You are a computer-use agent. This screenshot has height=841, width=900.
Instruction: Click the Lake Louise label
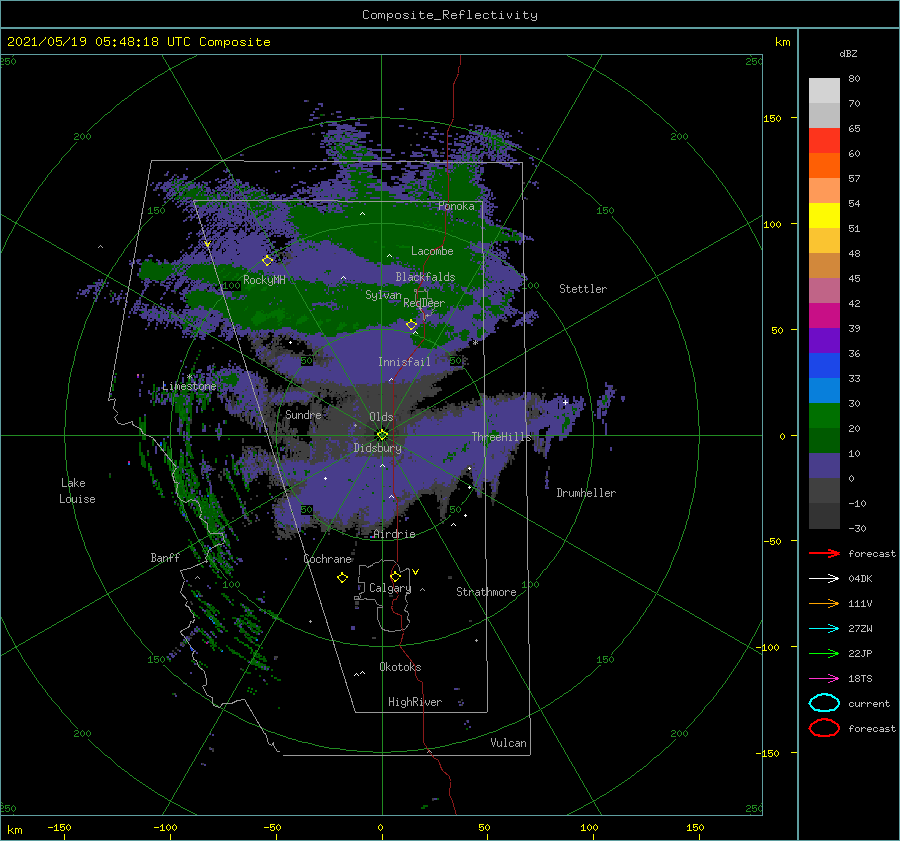pyautogui.click(x=77, y=491)
